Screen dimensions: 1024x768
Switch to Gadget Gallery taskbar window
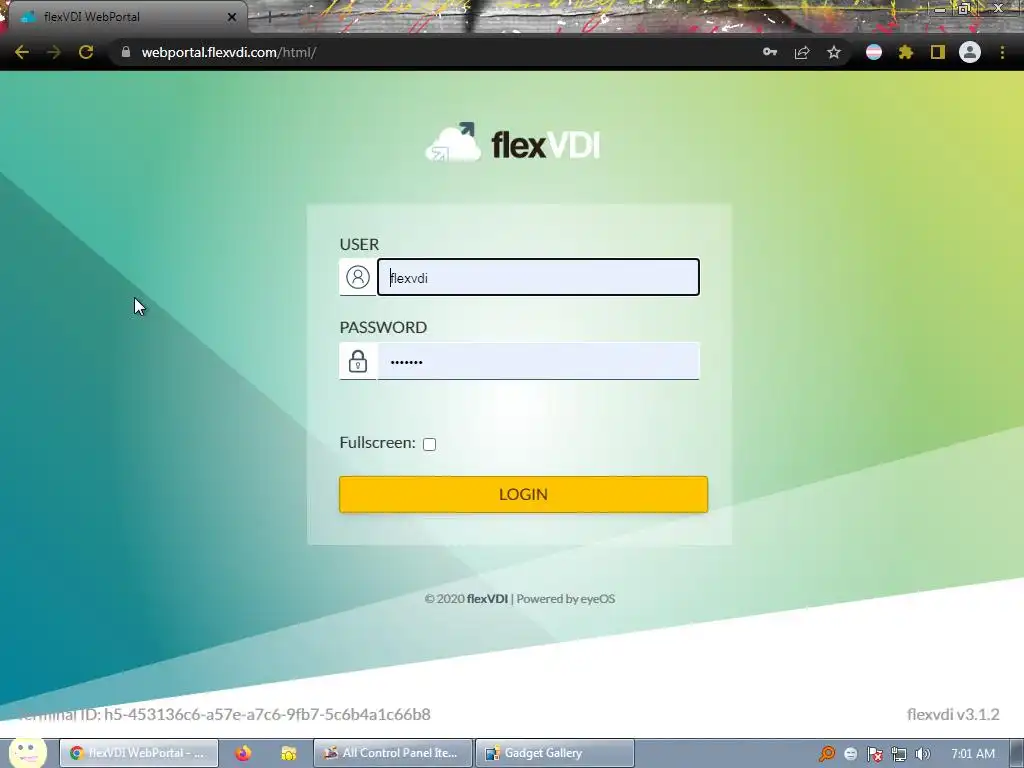(554, 753)
